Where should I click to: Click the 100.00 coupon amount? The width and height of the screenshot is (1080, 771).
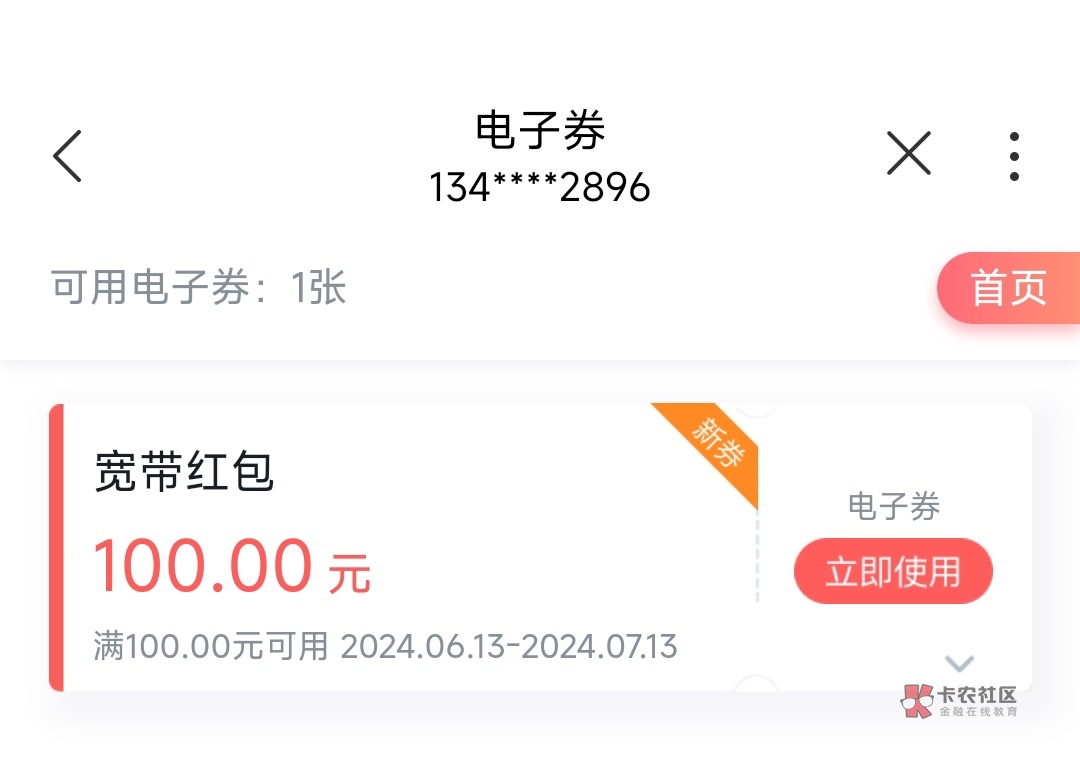[202, 566]
